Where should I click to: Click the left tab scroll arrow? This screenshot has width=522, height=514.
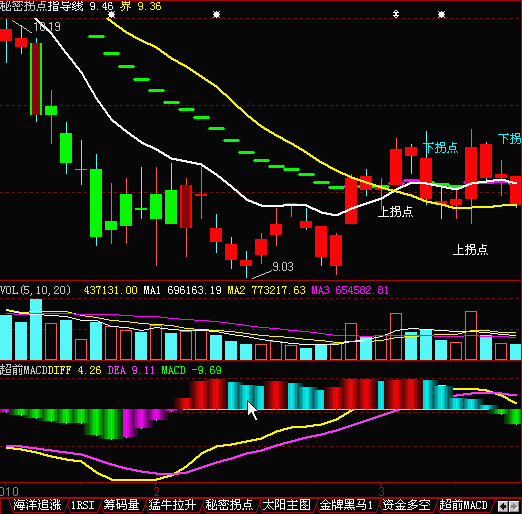click(502, 507)
